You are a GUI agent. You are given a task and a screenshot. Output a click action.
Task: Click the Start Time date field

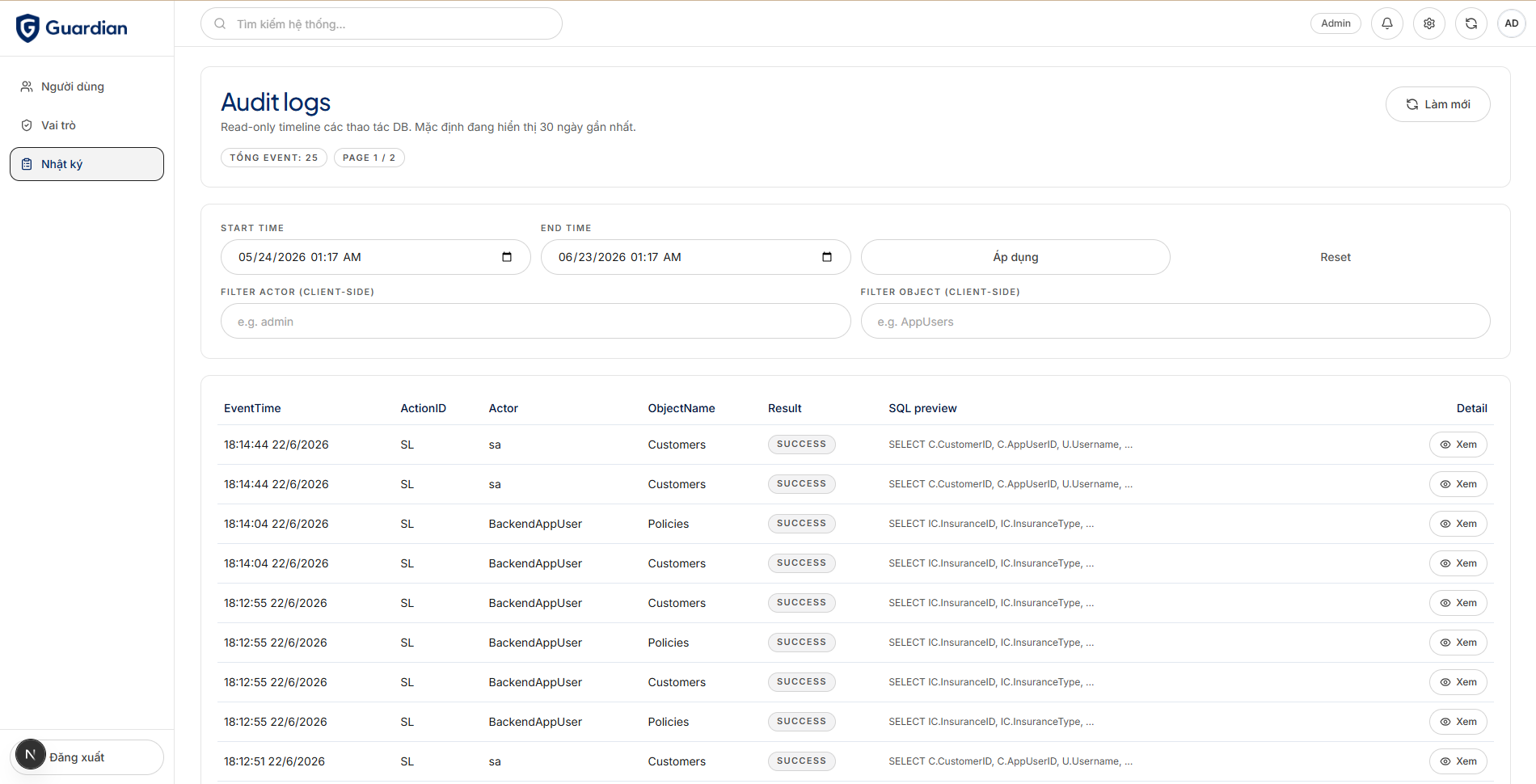(375, 257)
